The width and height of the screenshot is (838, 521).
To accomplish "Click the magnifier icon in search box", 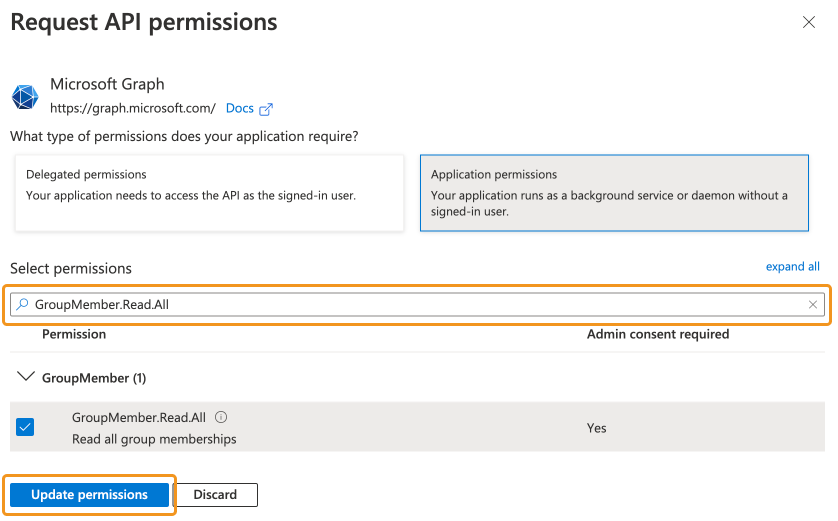I will (22, 305).
